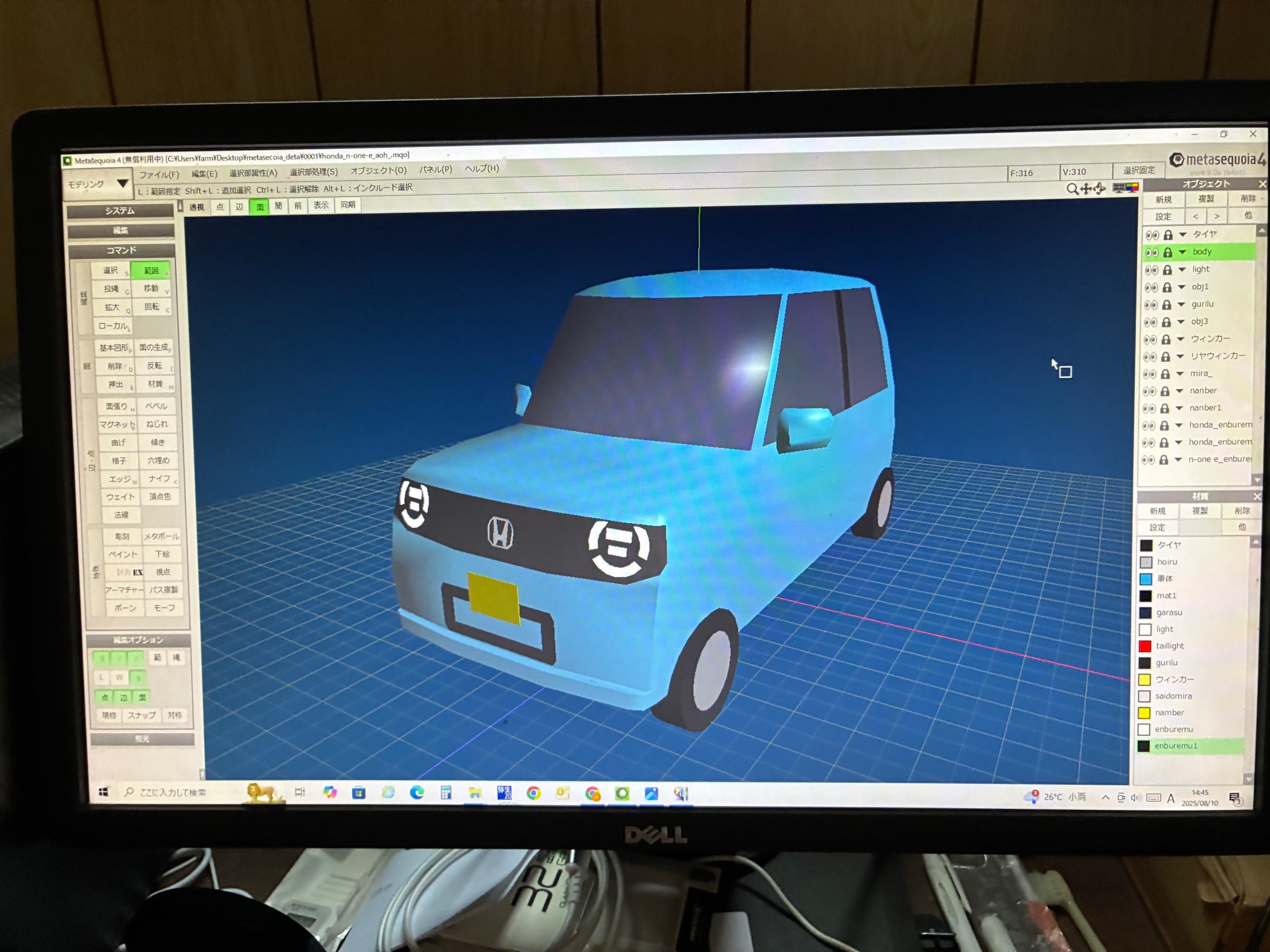This screenshot has width=1270, height=952.
Task: Click lock icon for mira_ object
Action: pos(1165,374)
